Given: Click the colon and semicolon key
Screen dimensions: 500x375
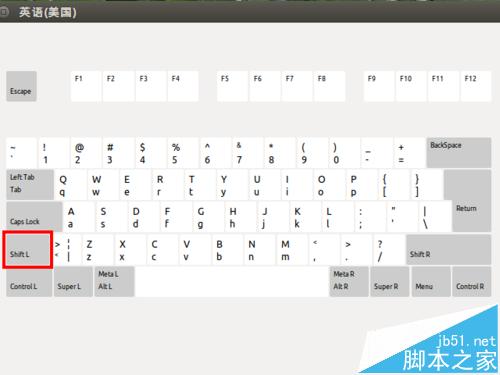Looking at the screenshot, I should pos(369,217).
